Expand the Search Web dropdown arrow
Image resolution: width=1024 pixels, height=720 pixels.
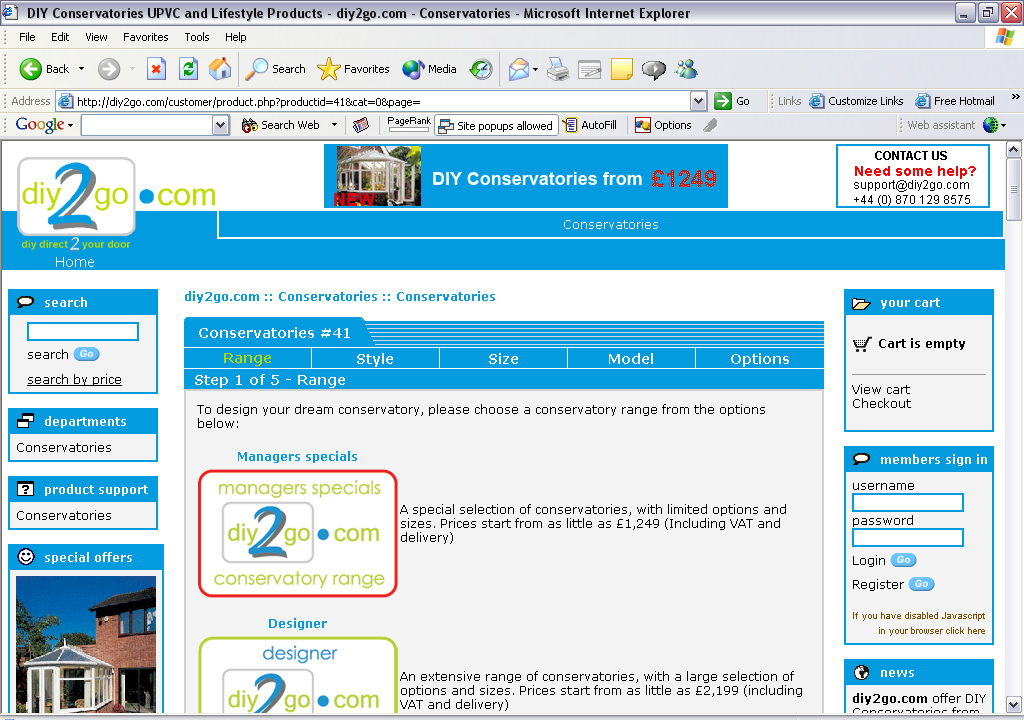(334, 125)
